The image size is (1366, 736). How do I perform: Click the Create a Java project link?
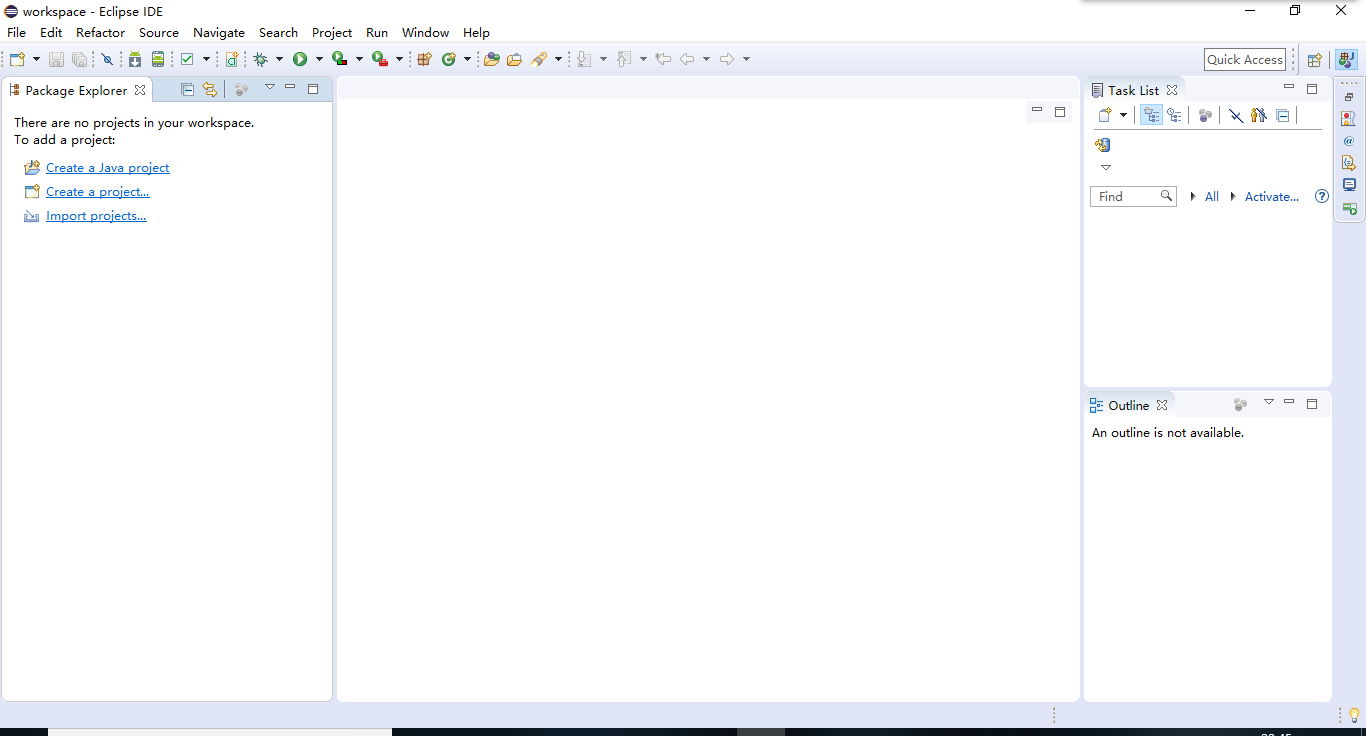click(107, 167)
